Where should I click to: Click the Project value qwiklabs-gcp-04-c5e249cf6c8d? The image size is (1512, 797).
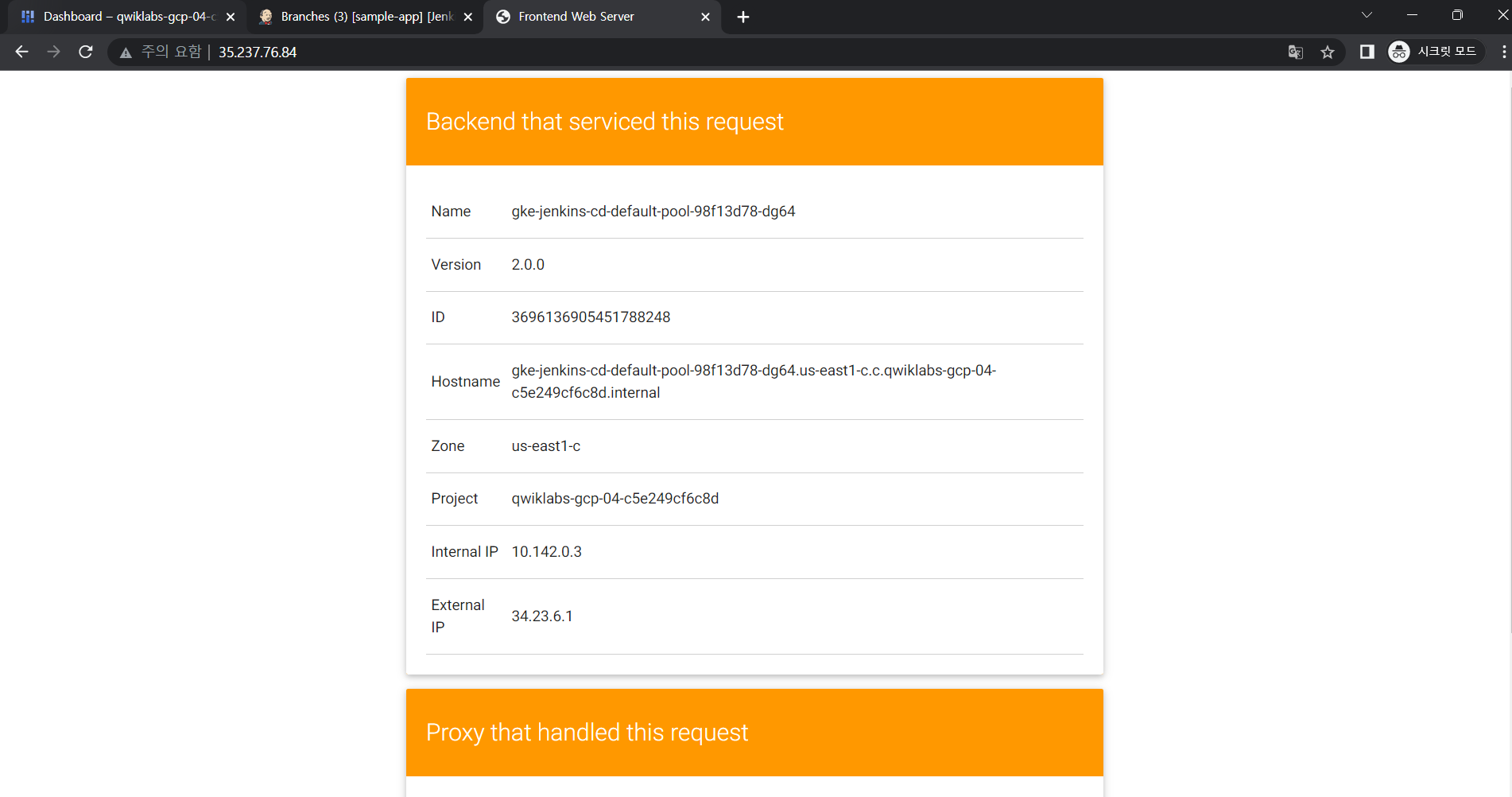coord(615,499)
